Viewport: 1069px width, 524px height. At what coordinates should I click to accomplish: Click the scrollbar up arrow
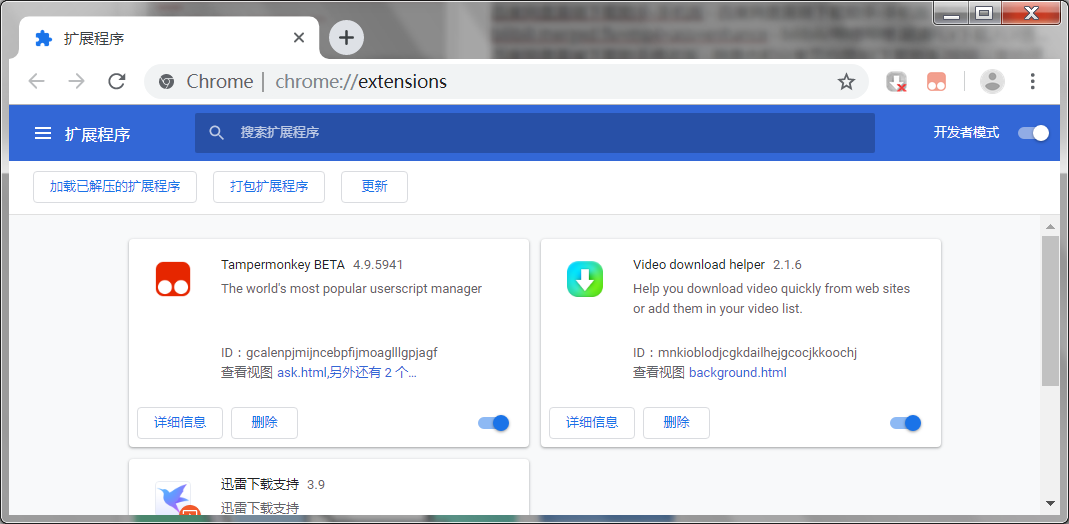point(1051,226)
